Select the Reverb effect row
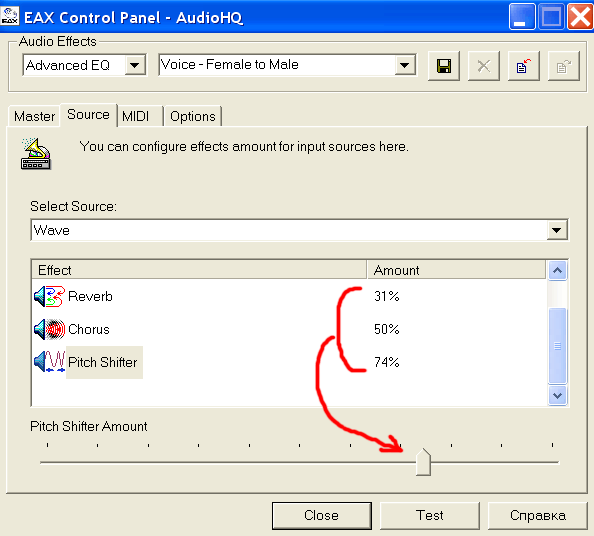Viewport: 594px width, 536px height. (289, 296)
